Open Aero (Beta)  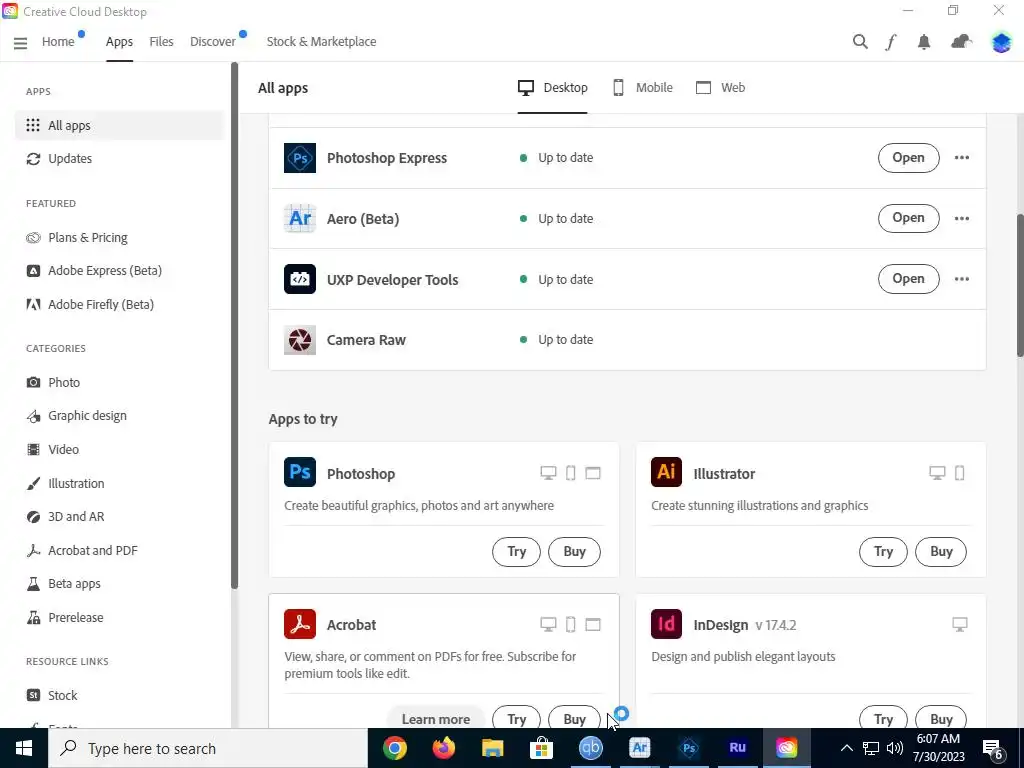coord(908,218)
